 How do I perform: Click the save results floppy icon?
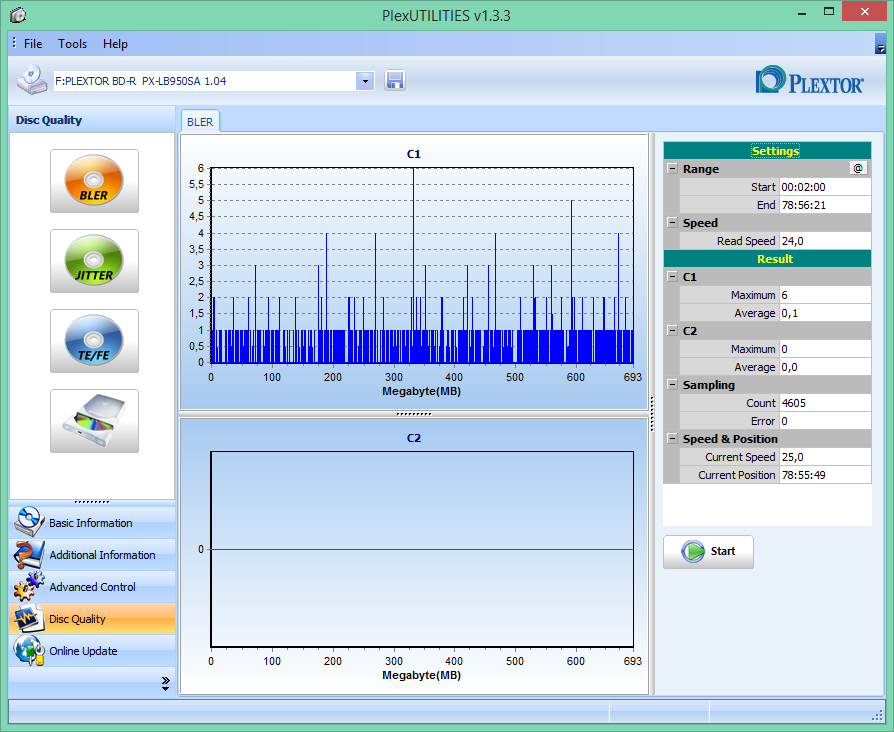pyautogui.click(x=395, y=80)
